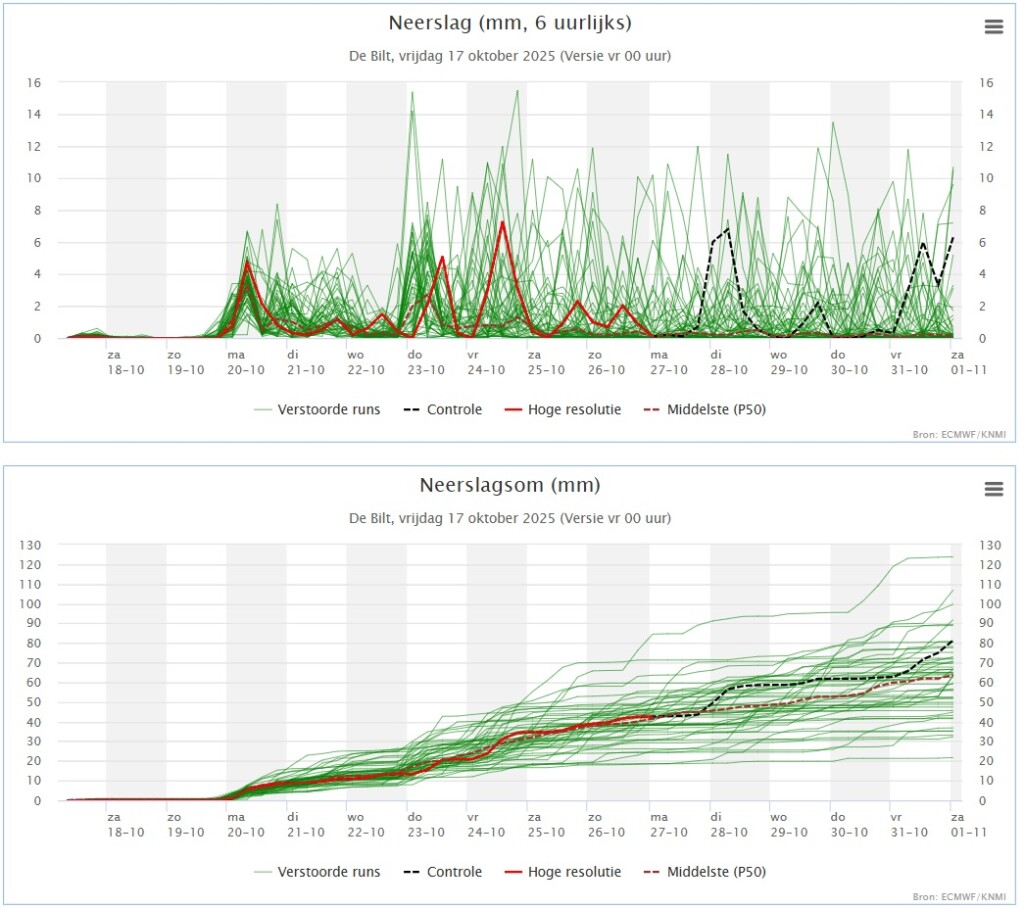Toggle Middelste (P50) in the Neerslag legend
The height and width of the screenshot is (909, 1024).
[705, 409]
